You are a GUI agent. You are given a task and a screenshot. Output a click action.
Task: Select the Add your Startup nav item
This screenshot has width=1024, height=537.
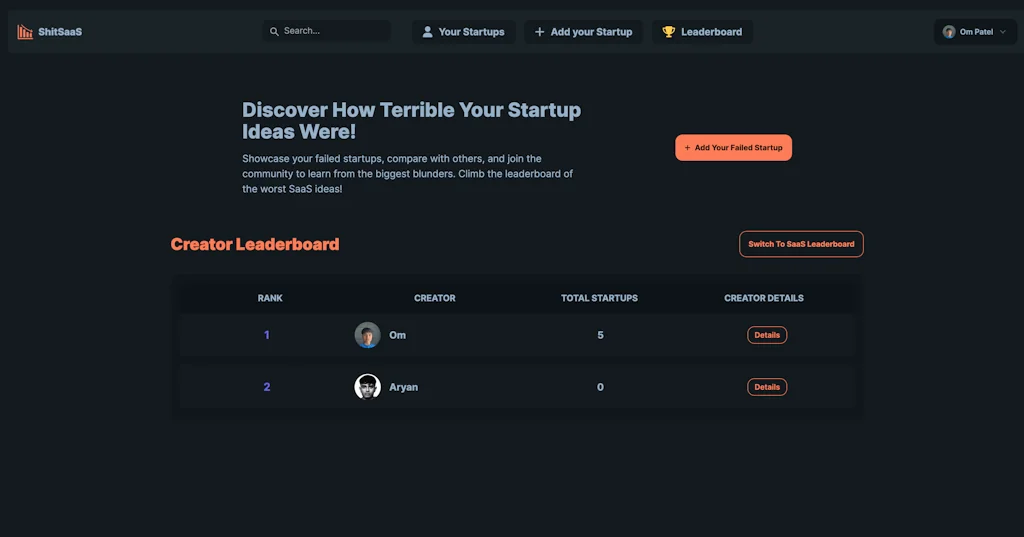(x=591, y=32)
